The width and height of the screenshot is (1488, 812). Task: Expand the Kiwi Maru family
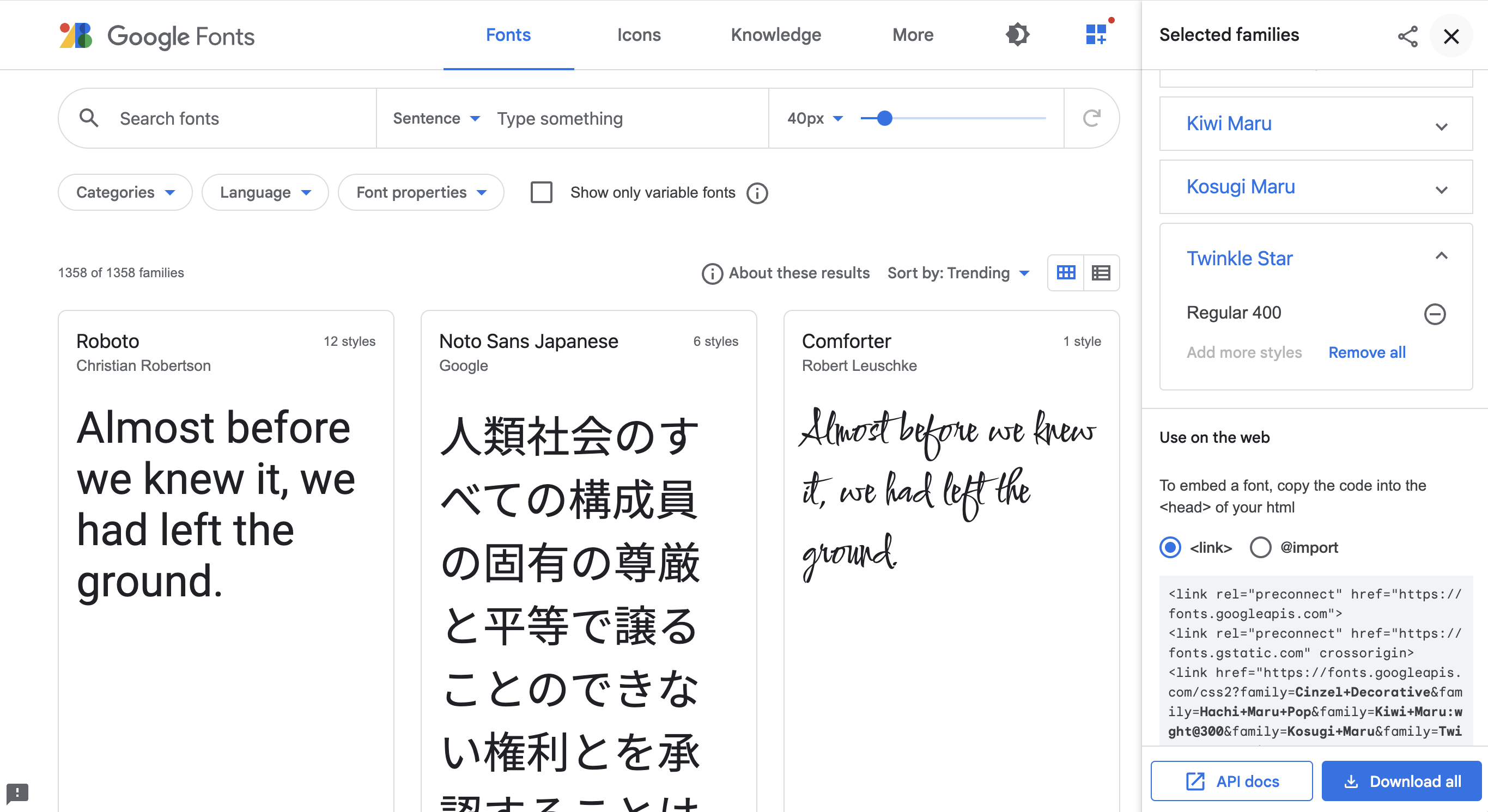(x=1441, y=126)
